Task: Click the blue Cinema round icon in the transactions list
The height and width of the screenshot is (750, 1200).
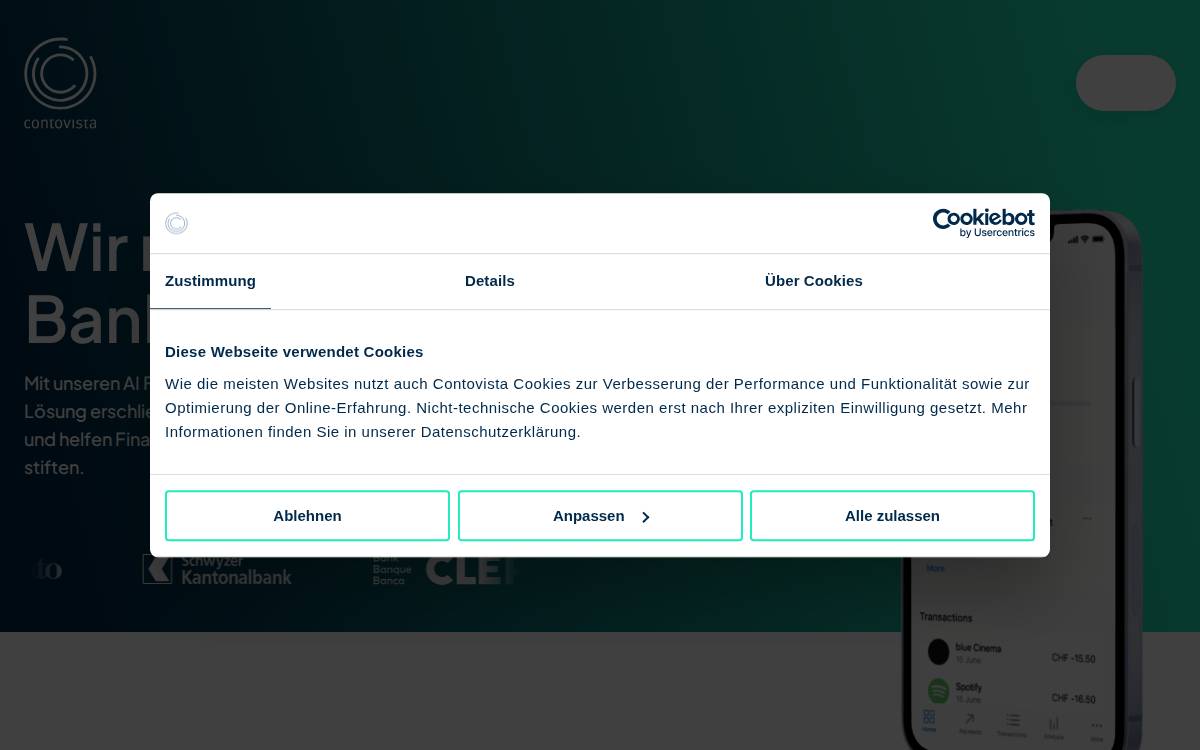Action: tap(938, 652)
